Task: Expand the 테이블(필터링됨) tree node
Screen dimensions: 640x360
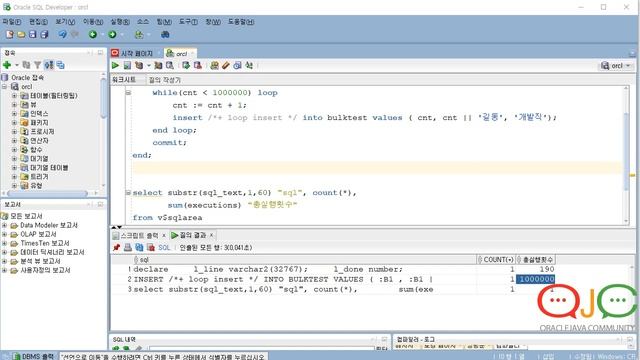Action: [x=14, y=96]
